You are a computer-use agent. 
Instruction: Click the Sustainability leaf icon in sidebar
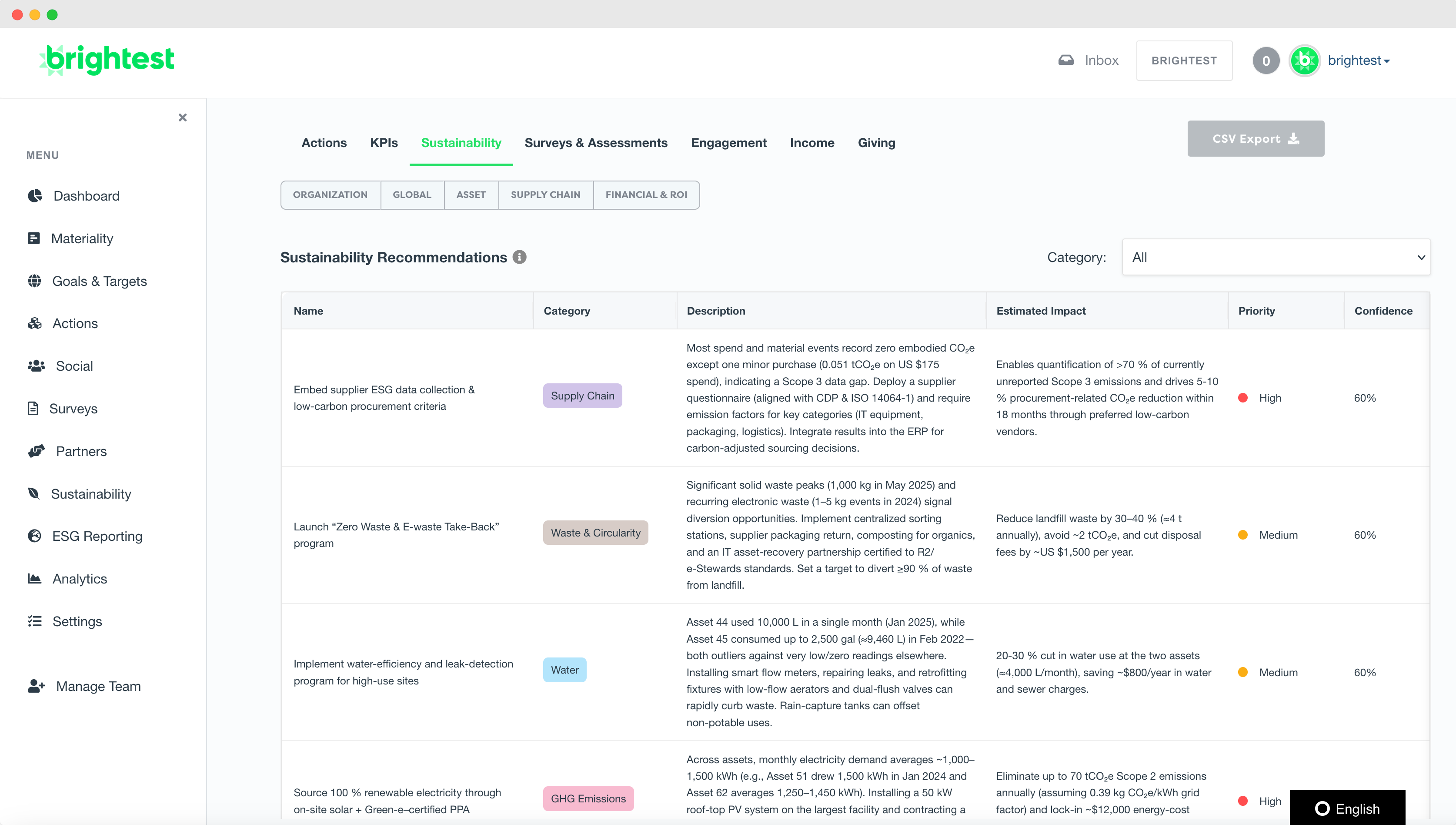pyautogui.click(x=34, y=493)
